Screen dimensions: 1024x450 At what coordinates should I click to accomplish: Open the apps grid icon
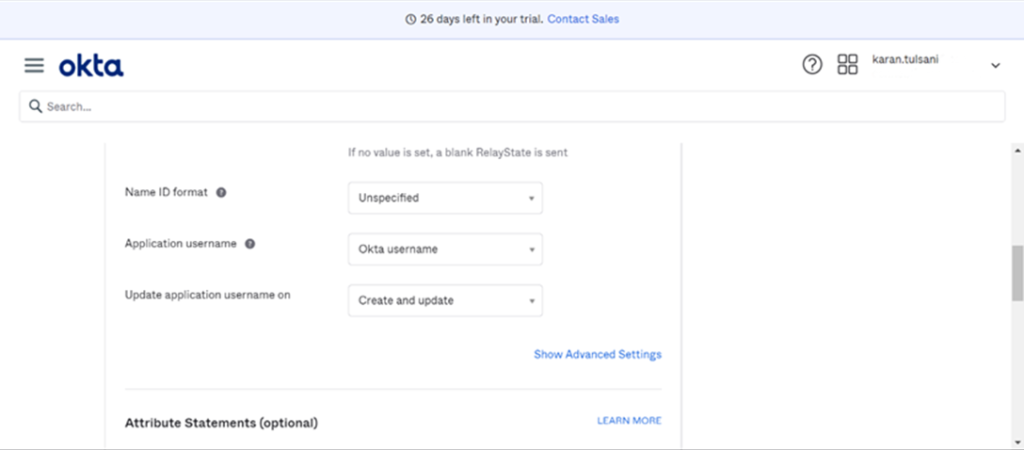848,65
